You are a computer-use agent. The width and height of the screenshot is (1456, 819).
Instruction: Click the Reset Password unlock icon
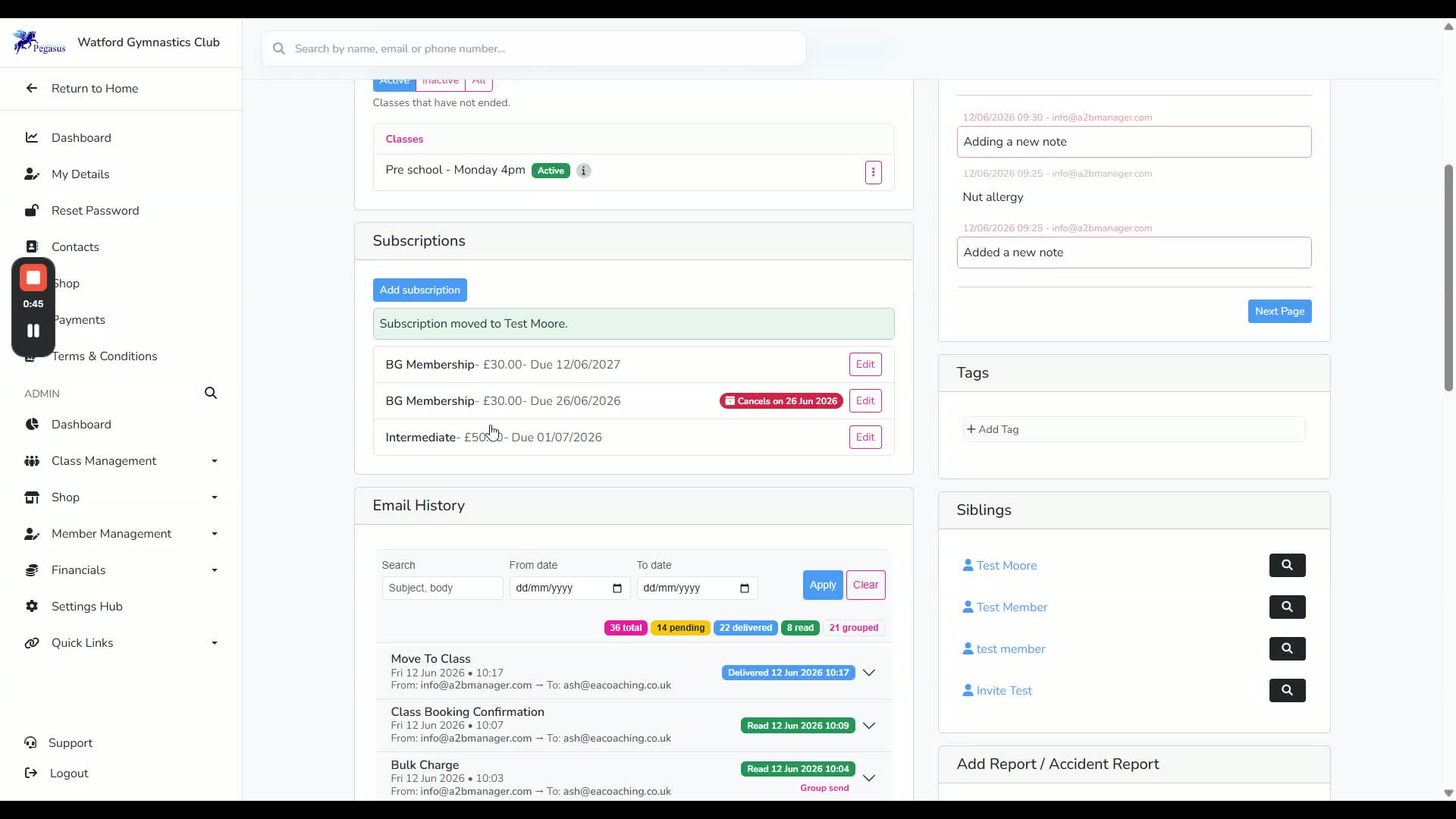[32, 210]
